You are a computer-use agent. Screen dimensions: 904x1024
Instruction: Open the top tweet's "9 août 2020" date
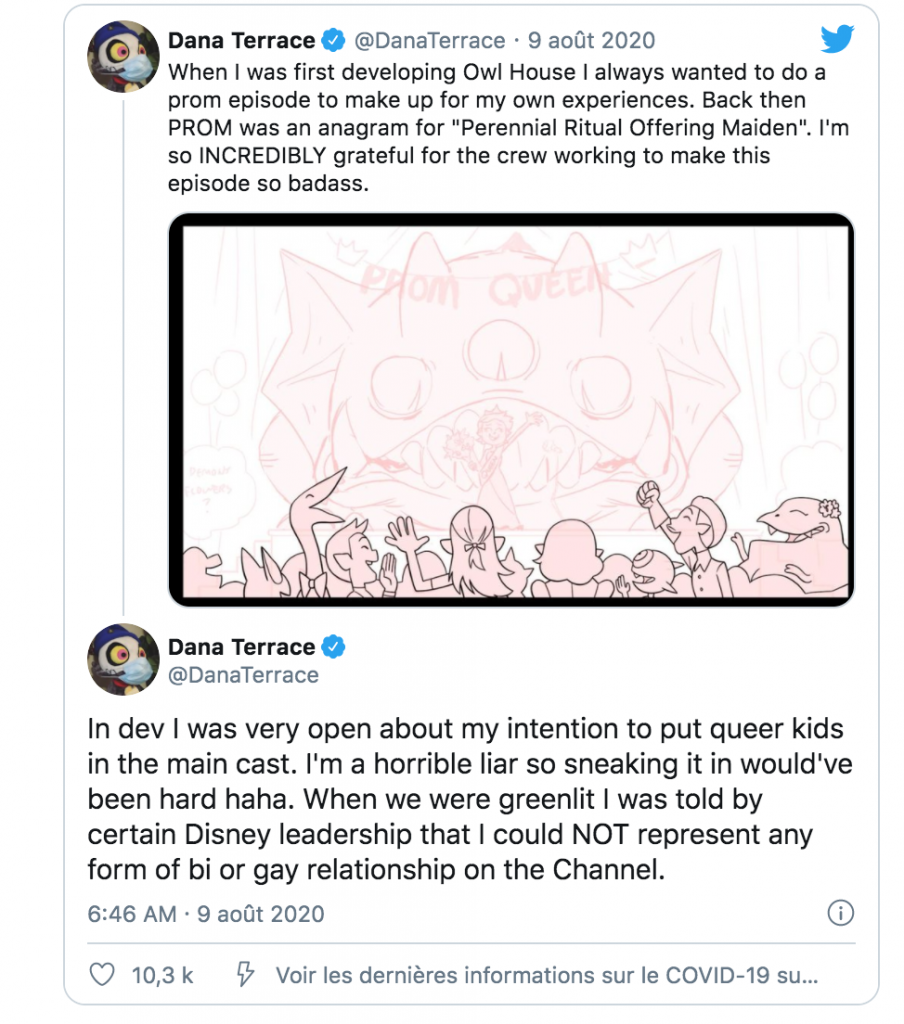tap(590, 41)
